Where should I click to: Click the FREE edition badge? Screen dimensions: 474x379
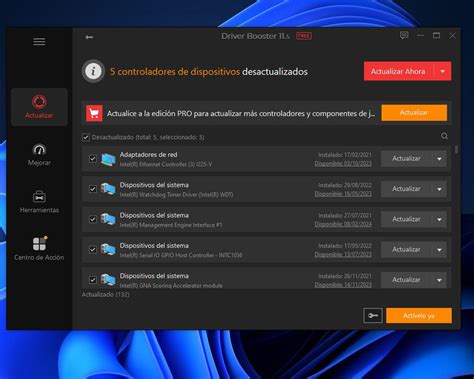point(304,36)
